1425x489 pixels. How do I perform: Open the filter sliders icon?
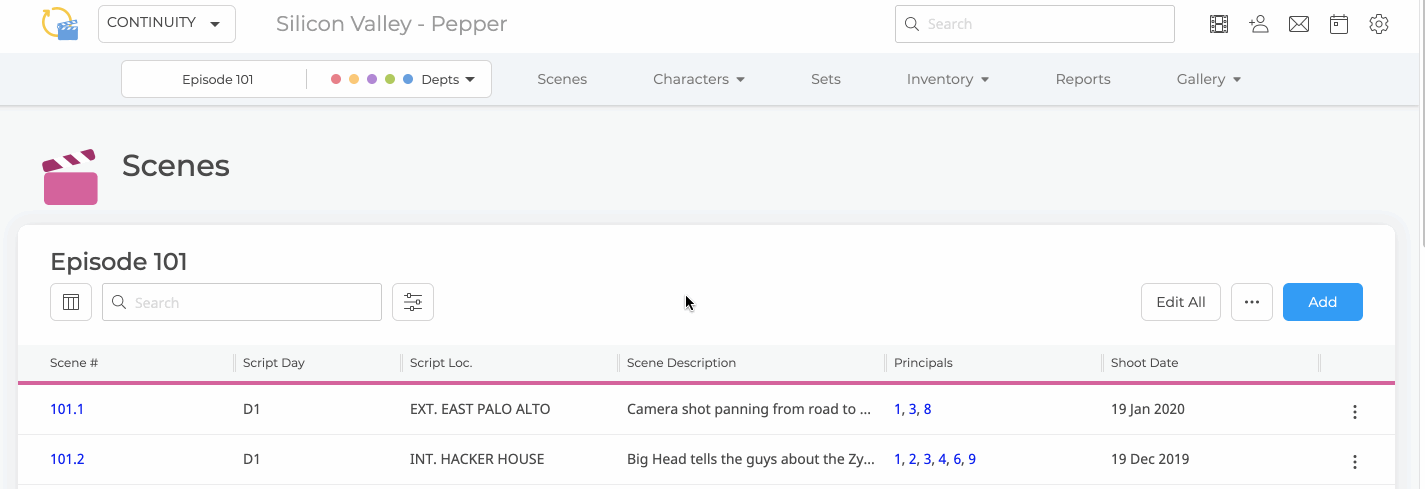pyautogui.click(x=413, y=302)
